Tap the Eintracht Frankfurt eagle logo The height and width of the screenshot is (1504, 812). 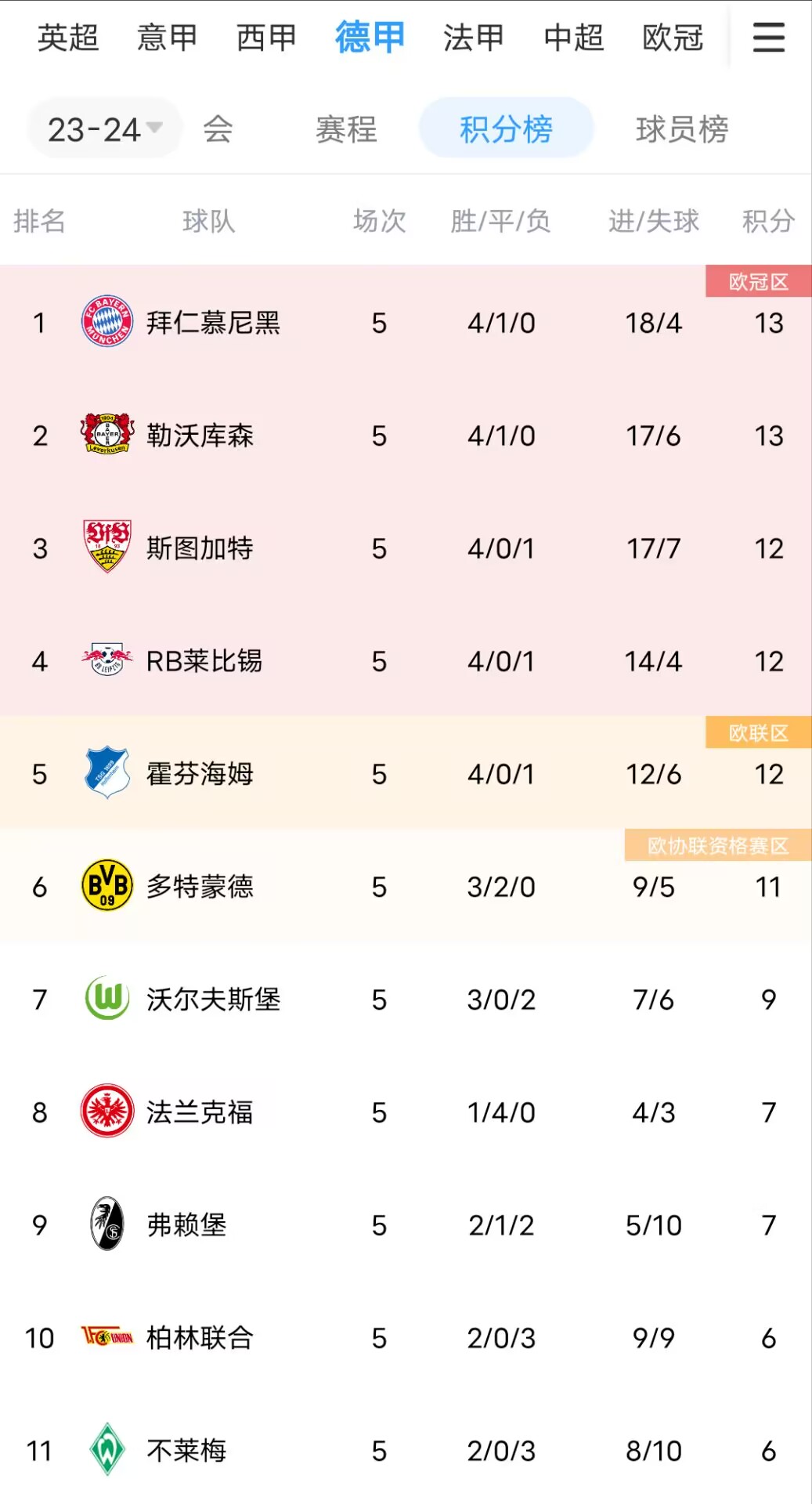[107, 1111]
